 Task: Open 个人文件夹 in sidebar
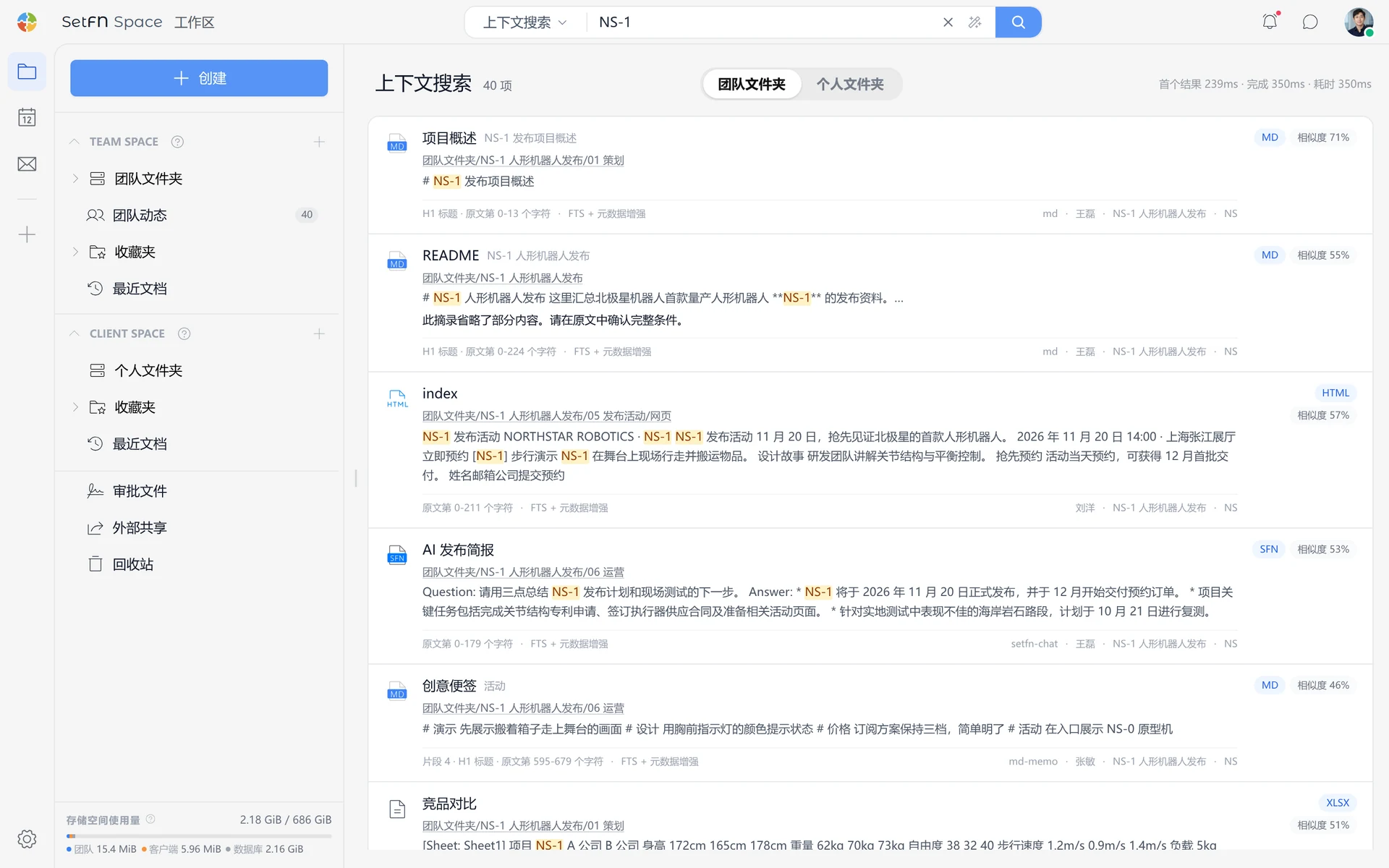click(x=199, y=370)
